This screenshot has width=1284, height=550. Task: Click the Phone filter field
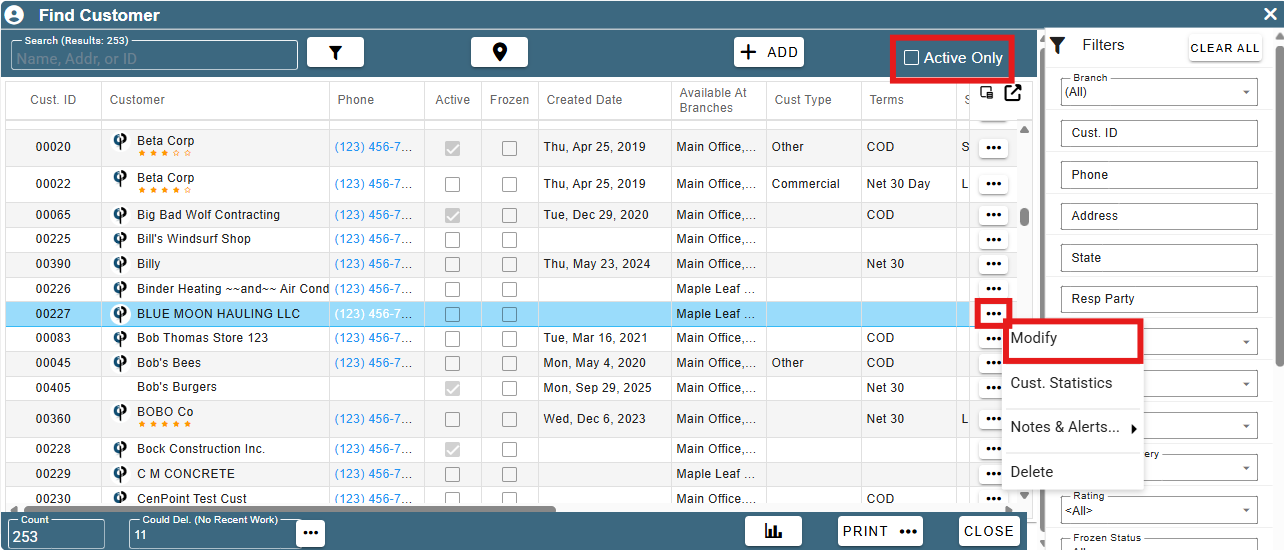click(x=1159, y=175)
